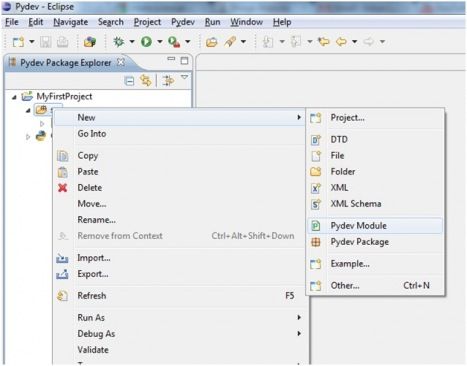The image size is (467, 366).
Task: Open the Navigate menu
Action: click(71, 22)
